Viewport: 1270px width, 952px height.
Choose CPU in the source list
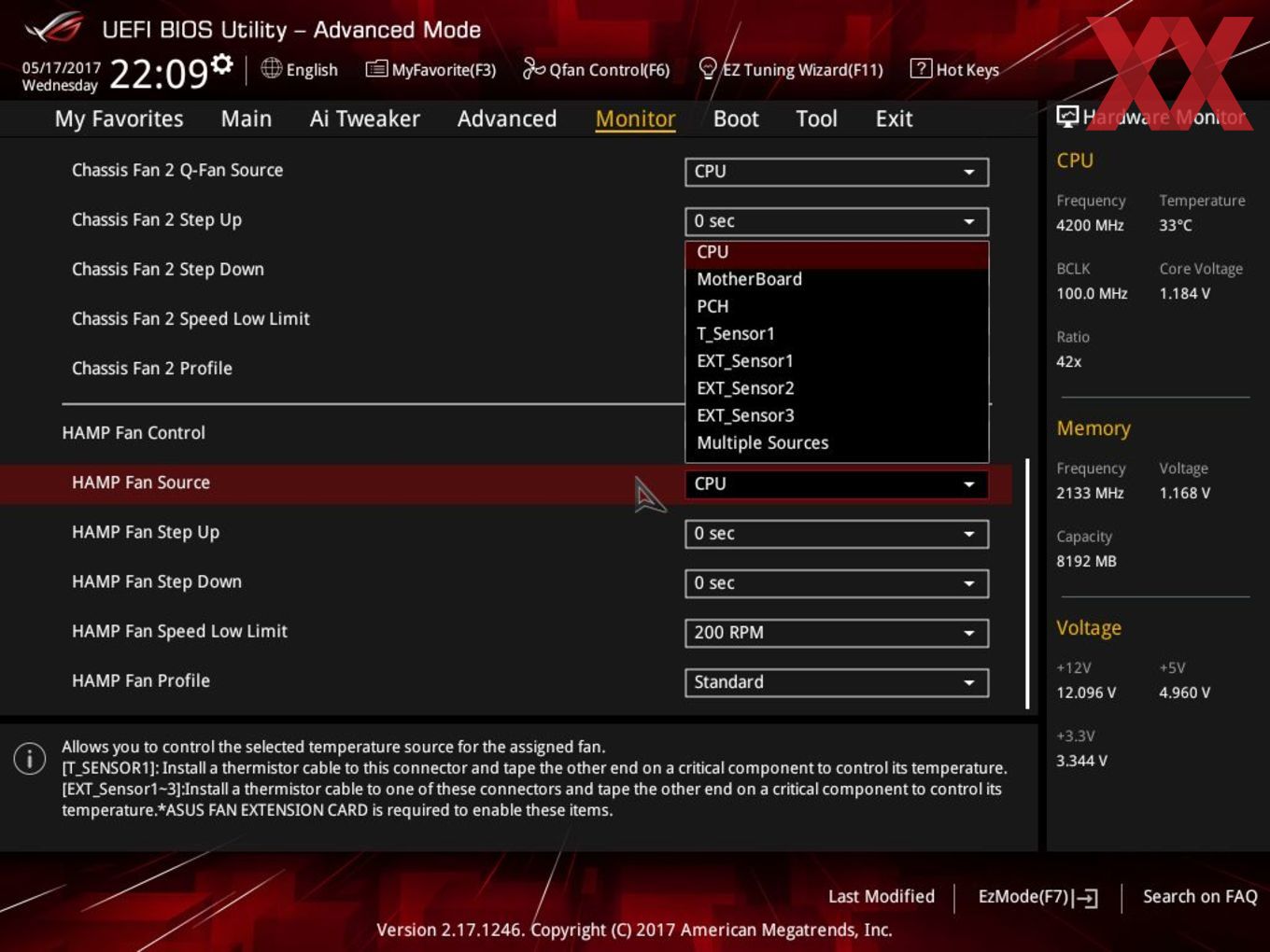pos(837,253)
